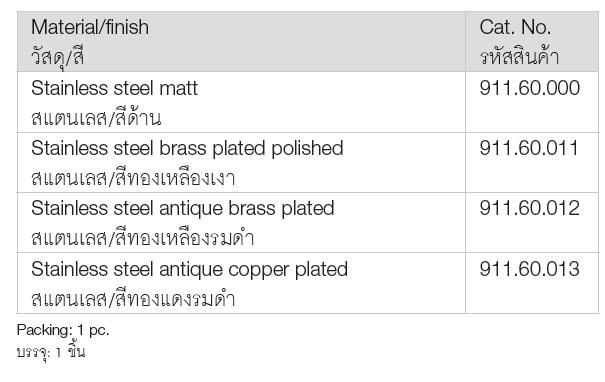Click the Packing: 1 pc. note
This screenshot has width=605, height=382.
[63, 330]
